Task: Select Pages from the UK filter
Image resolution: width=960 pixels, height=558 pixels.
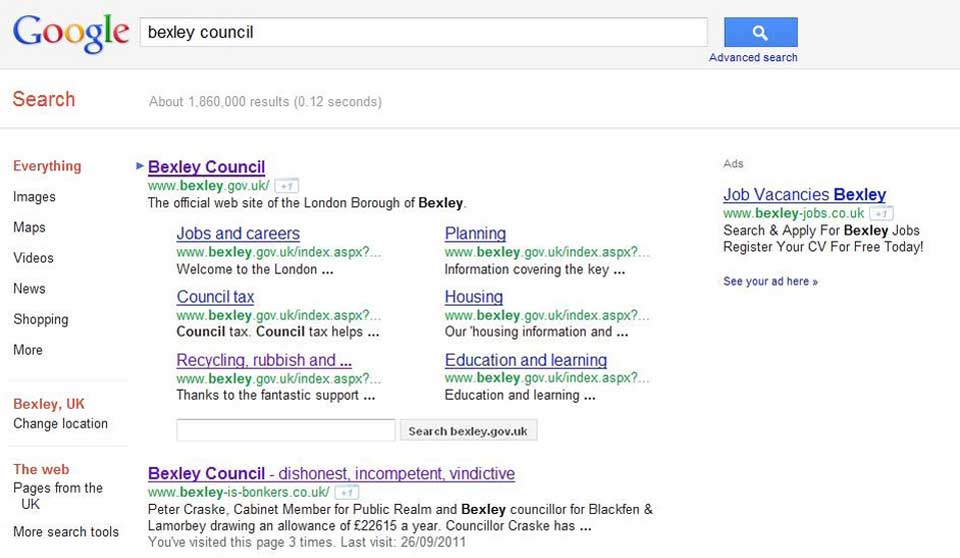Action: [58, 496]
